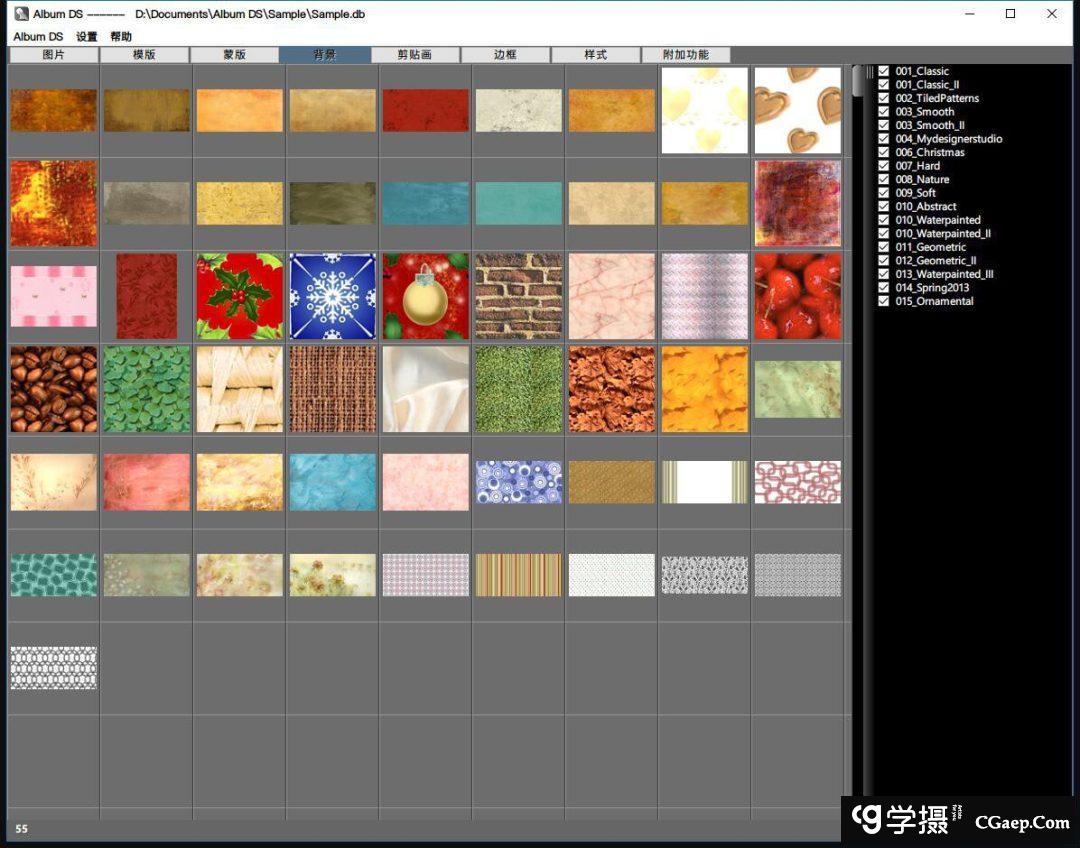Open the 边框 frames tab
Viewport: 1080px width, 848px height.
click(505, 55)
